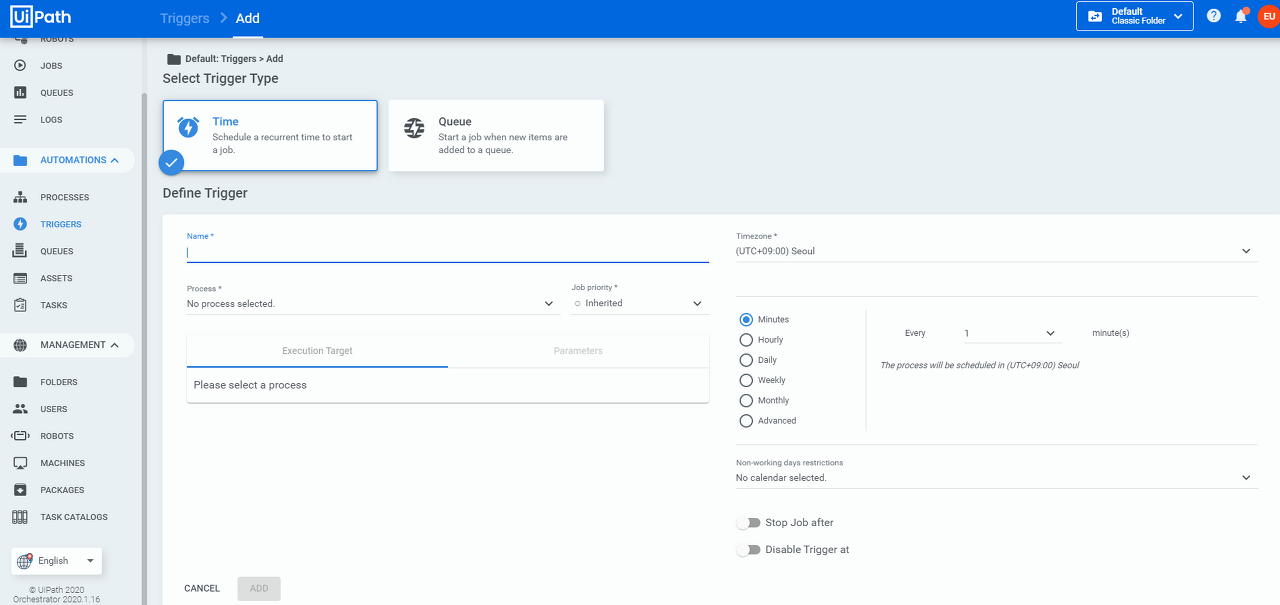
Task: Click the Users people icon
Action: [20, 409]
